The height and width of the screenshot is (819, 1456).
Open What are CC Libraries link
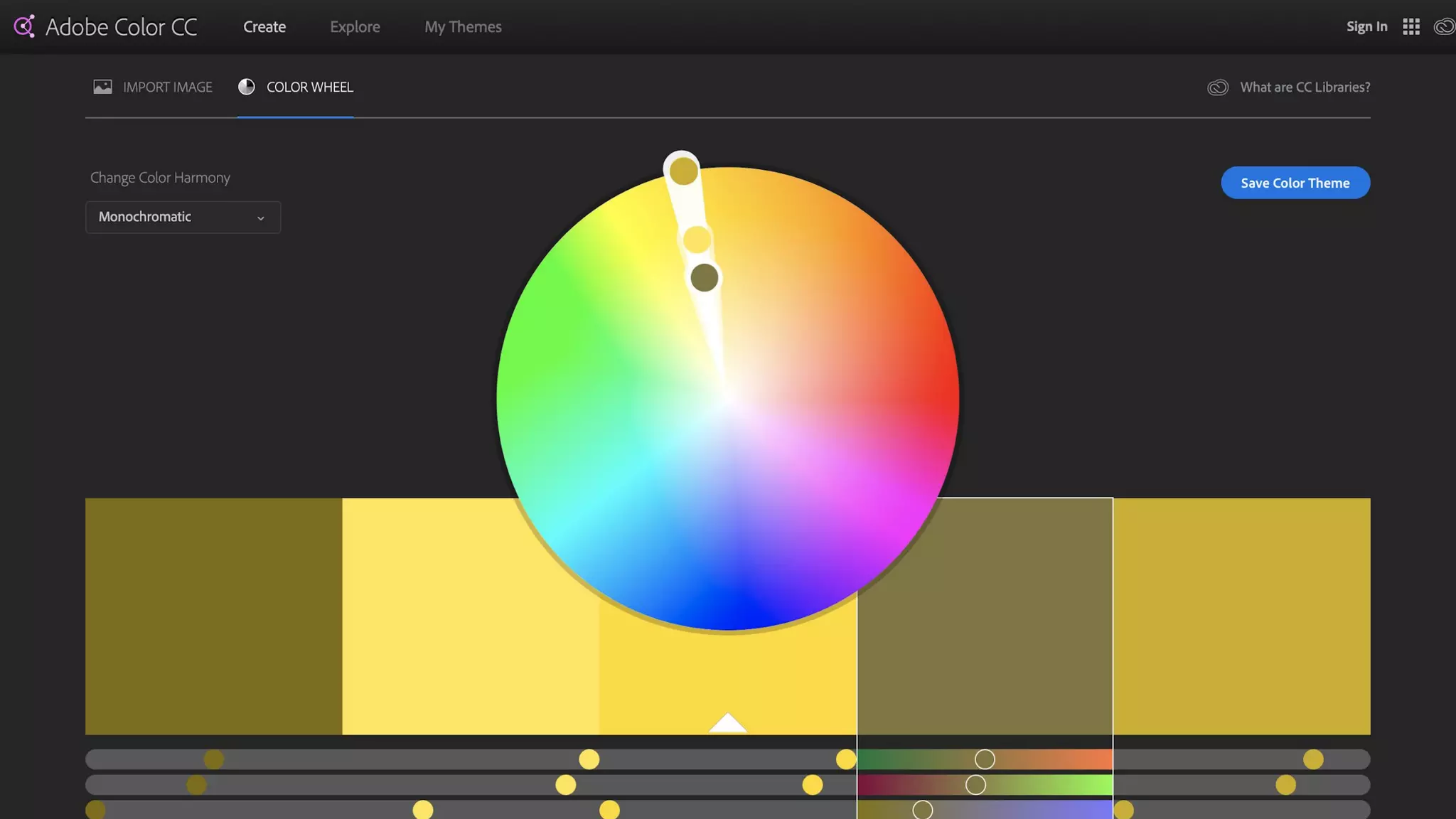click(x=1305, y=87)
